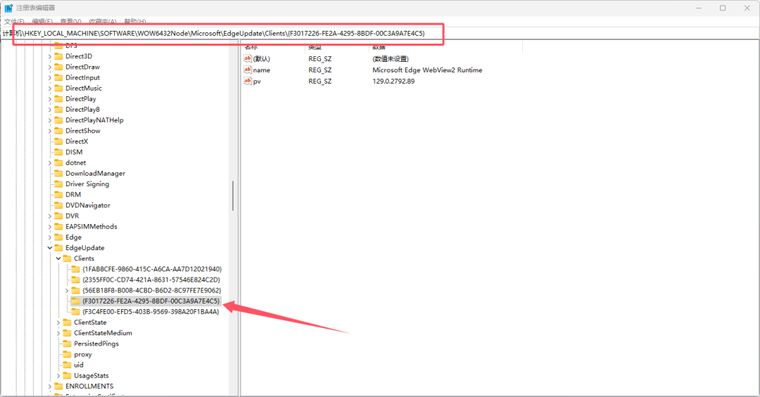Expand the dotnet key
Image resolution: width=760 pixels, height=397 pixels.
coord(49,163)
